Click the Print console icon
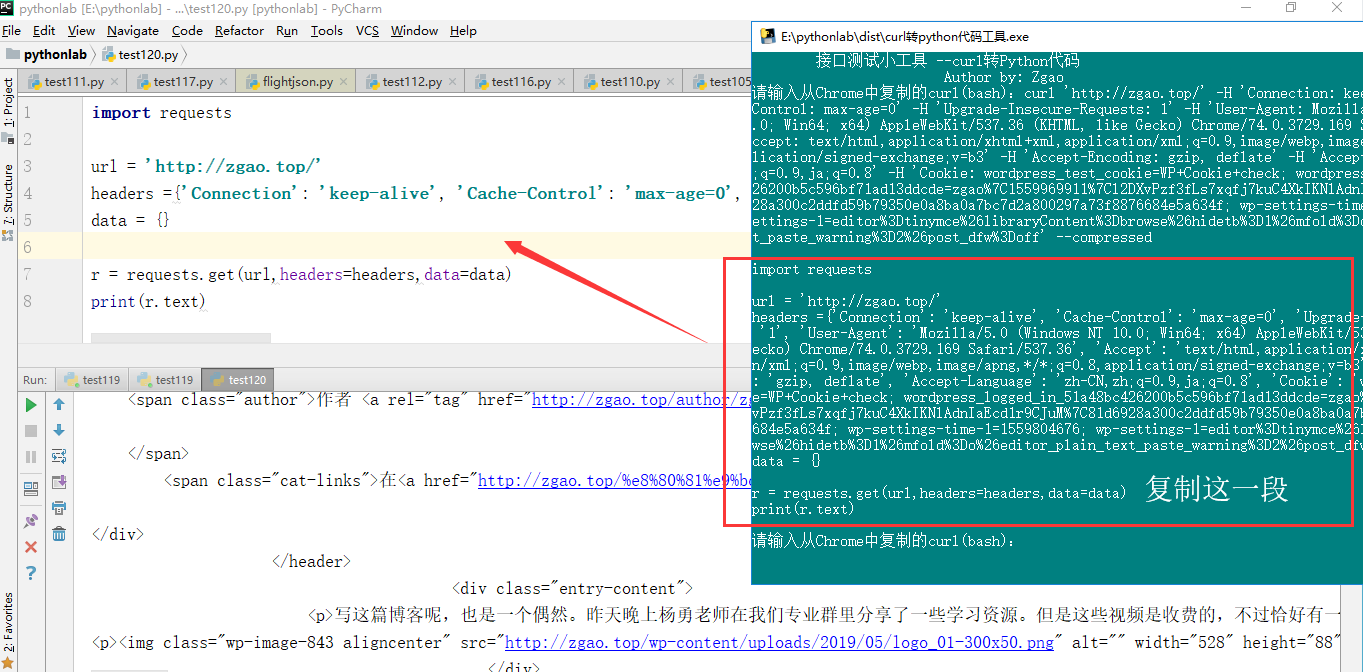 tap(59, 508)
